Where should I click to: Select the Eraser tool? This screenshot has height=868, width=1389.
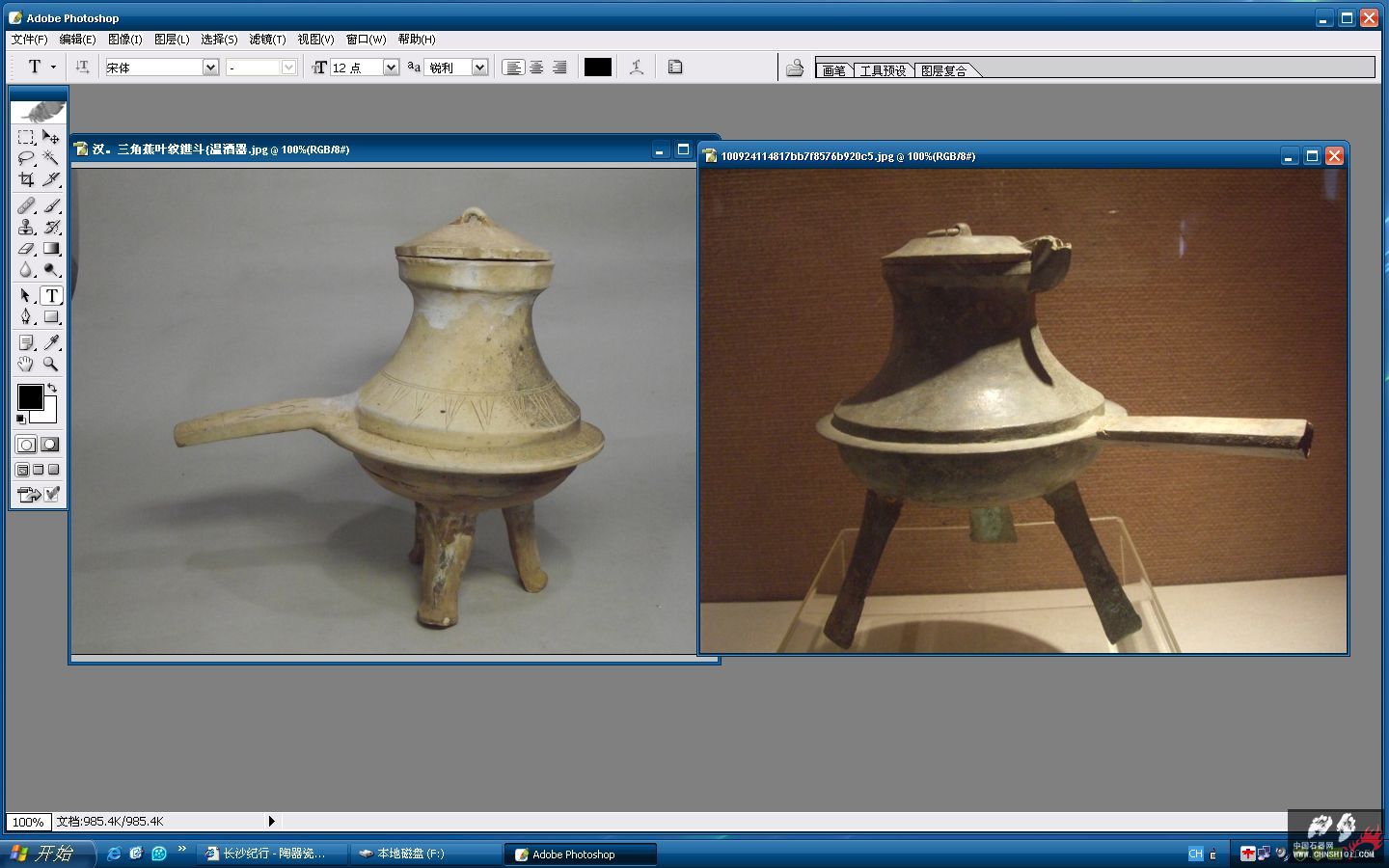coord(26,248)
